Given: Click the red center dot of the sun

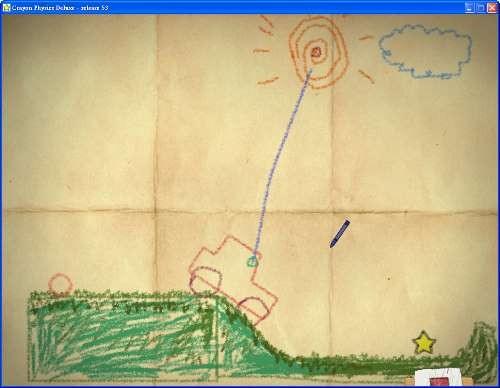Looking at the screenshot, I should pos(316,52).
